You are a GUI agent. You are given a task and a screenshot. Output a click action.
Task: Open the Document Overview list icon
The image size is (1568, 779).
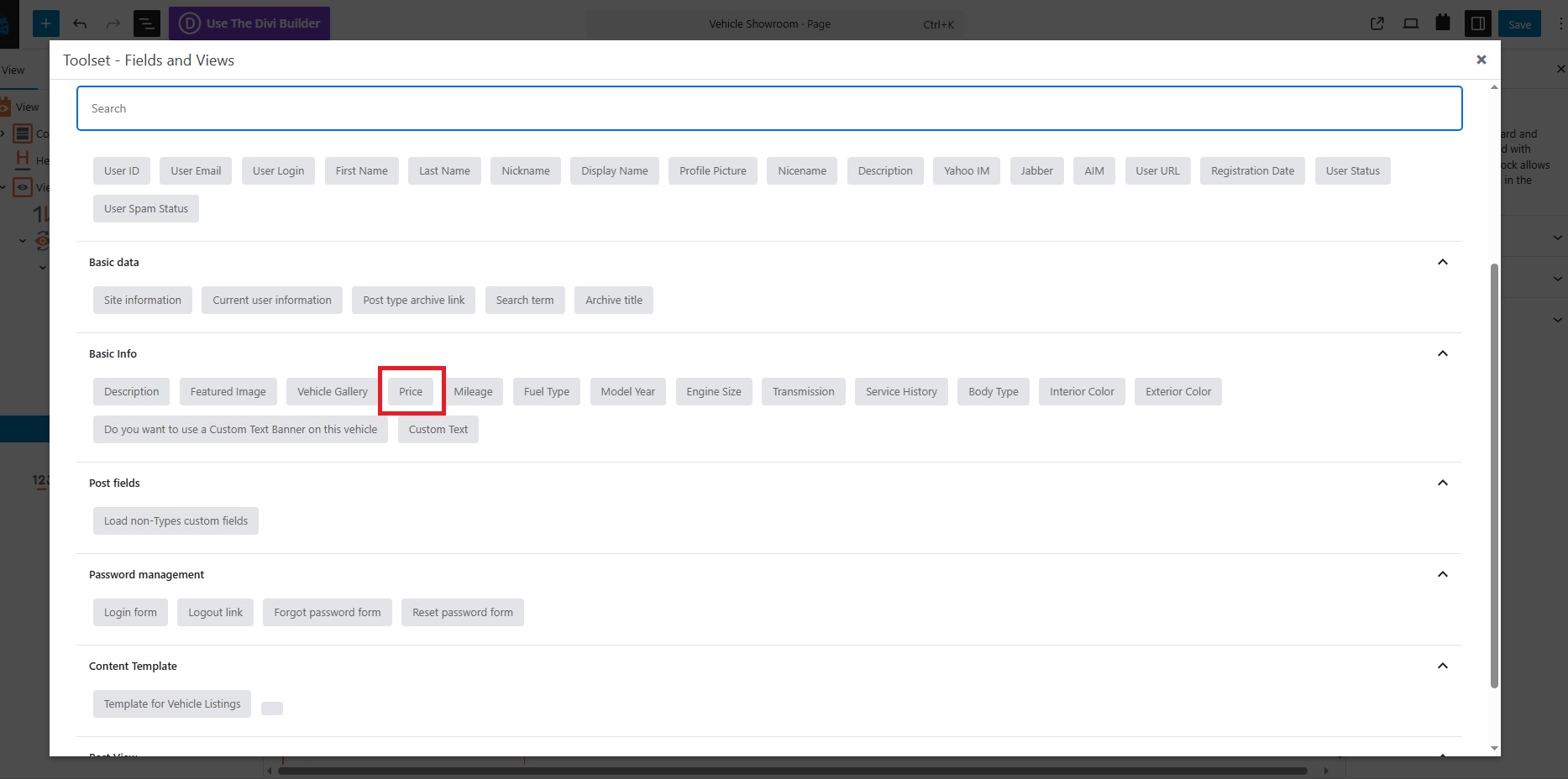point(147,24)
